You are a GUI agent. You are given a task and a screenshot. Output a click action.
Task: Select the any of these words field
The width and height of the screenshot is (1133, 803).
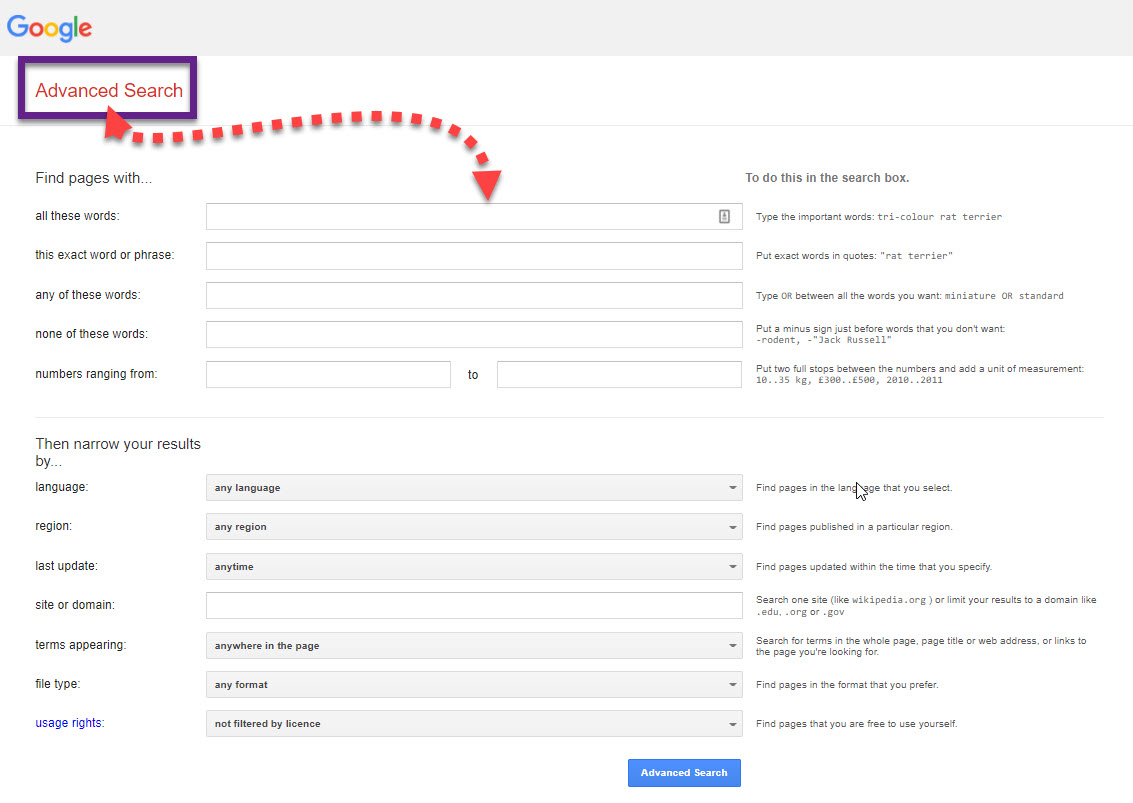(x=473, y=295)
